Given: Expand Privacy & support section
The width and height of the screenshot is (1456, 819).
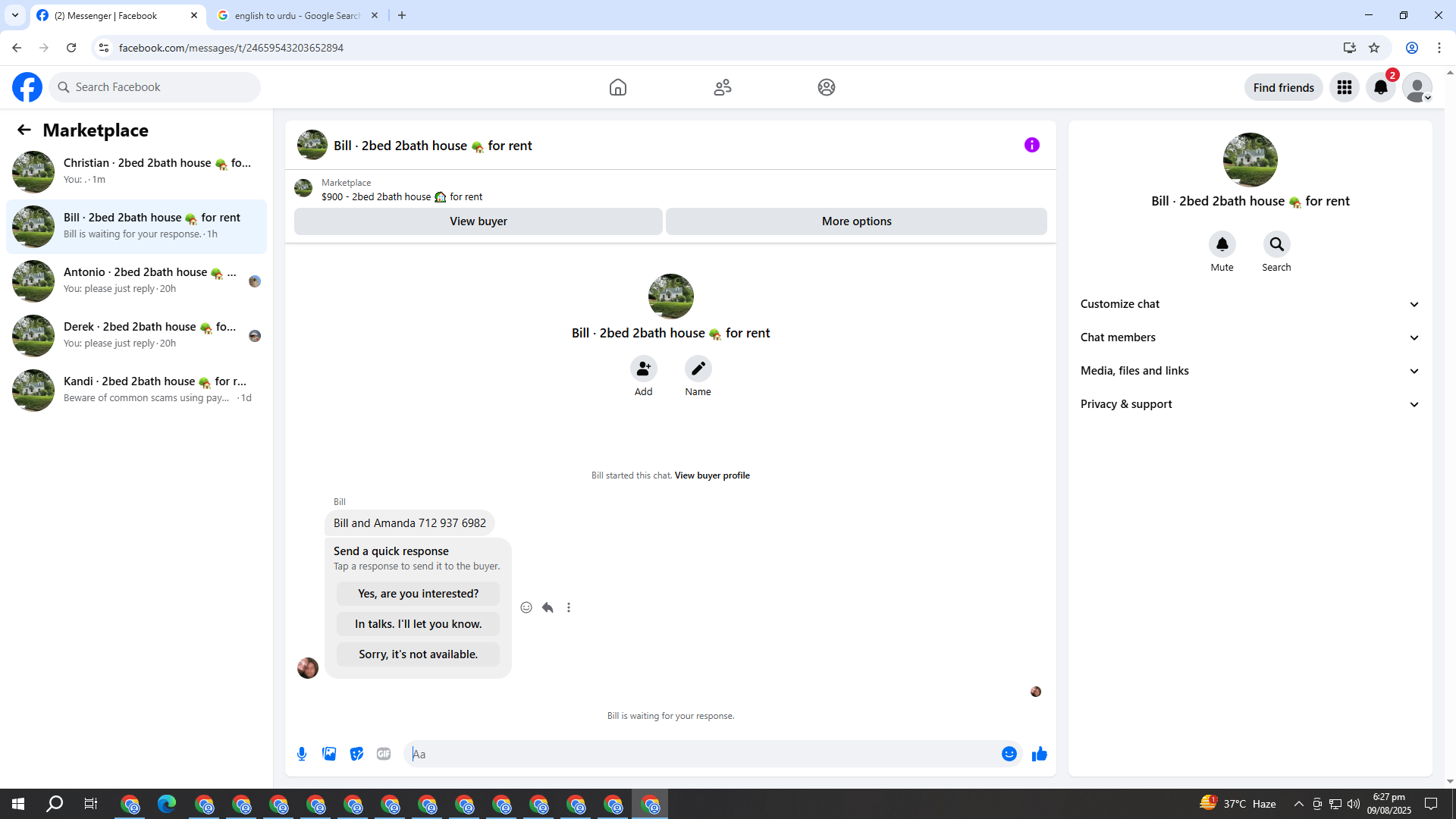Looking at the screenshot, I should click(1249, 404).
